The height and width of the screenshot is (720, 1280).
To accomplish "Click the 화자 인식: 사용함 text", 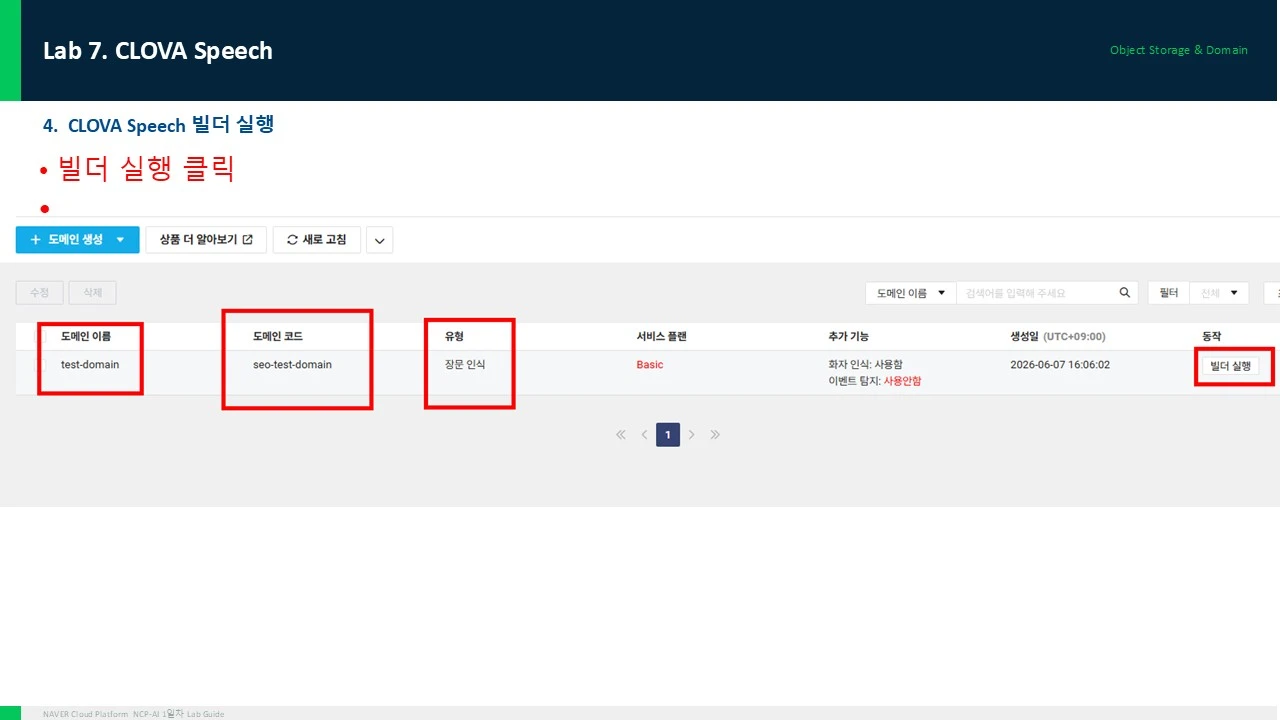I will click(x=866, y=365).
